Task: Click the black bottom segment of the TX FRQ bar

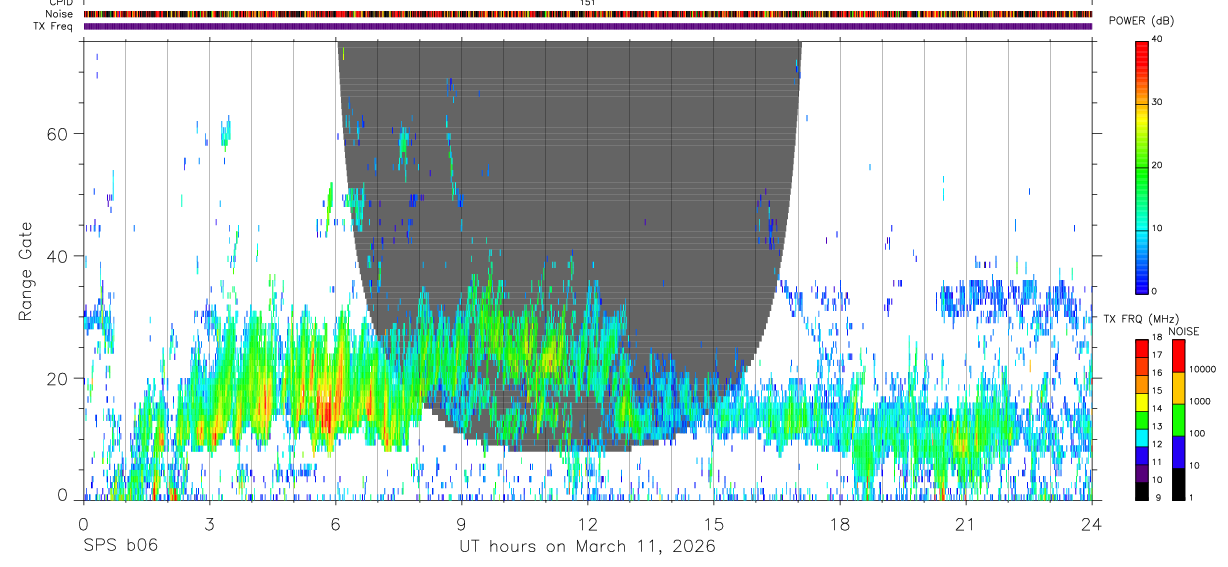Action: tap(1142, 491)
